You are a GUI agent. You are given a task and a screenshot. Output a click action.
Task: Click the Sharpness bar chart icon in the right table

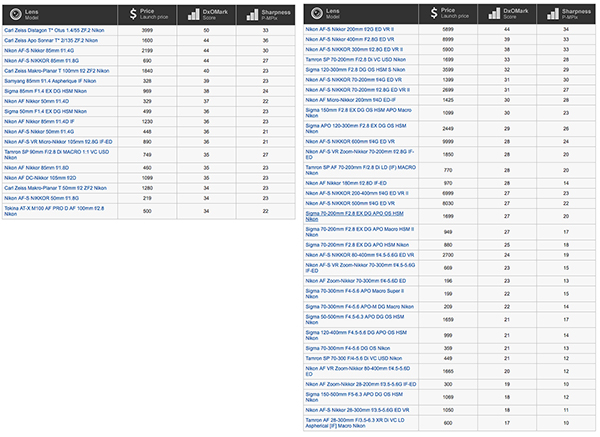click(x=553, y=14)
